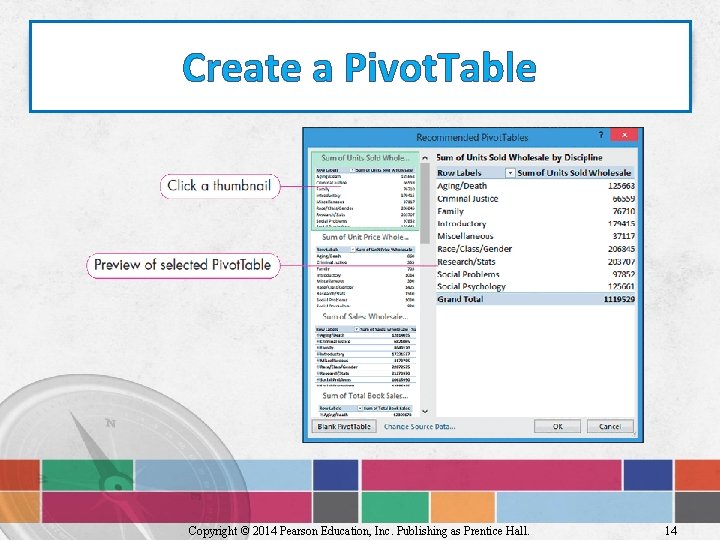Image resolution: width=720 pixels, height=540 pixels.
Task: Click the Grand Total row label
Action: click(460, 299)
